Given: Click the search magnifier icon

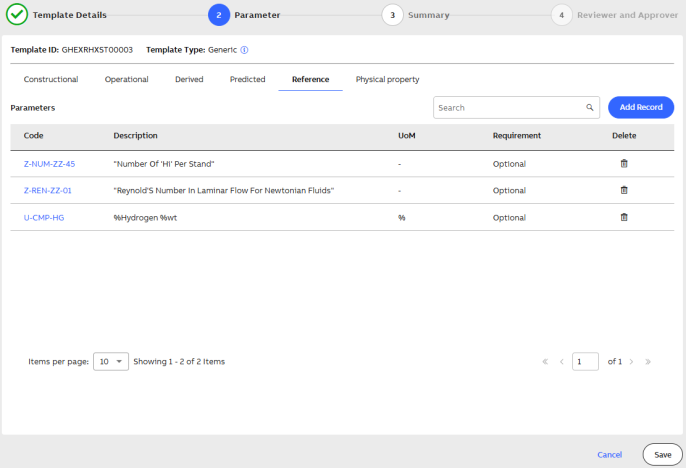Looking at the screenshot, I should click(590, 108).
